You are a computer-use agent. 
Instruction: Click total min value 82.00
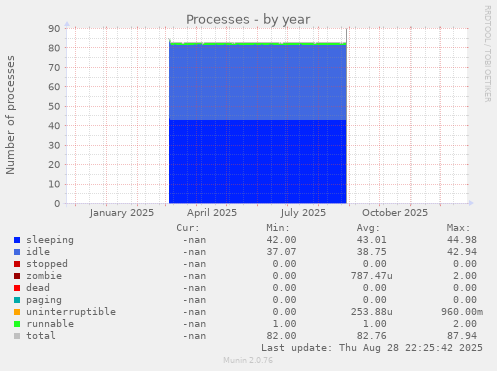click(281, 336)
